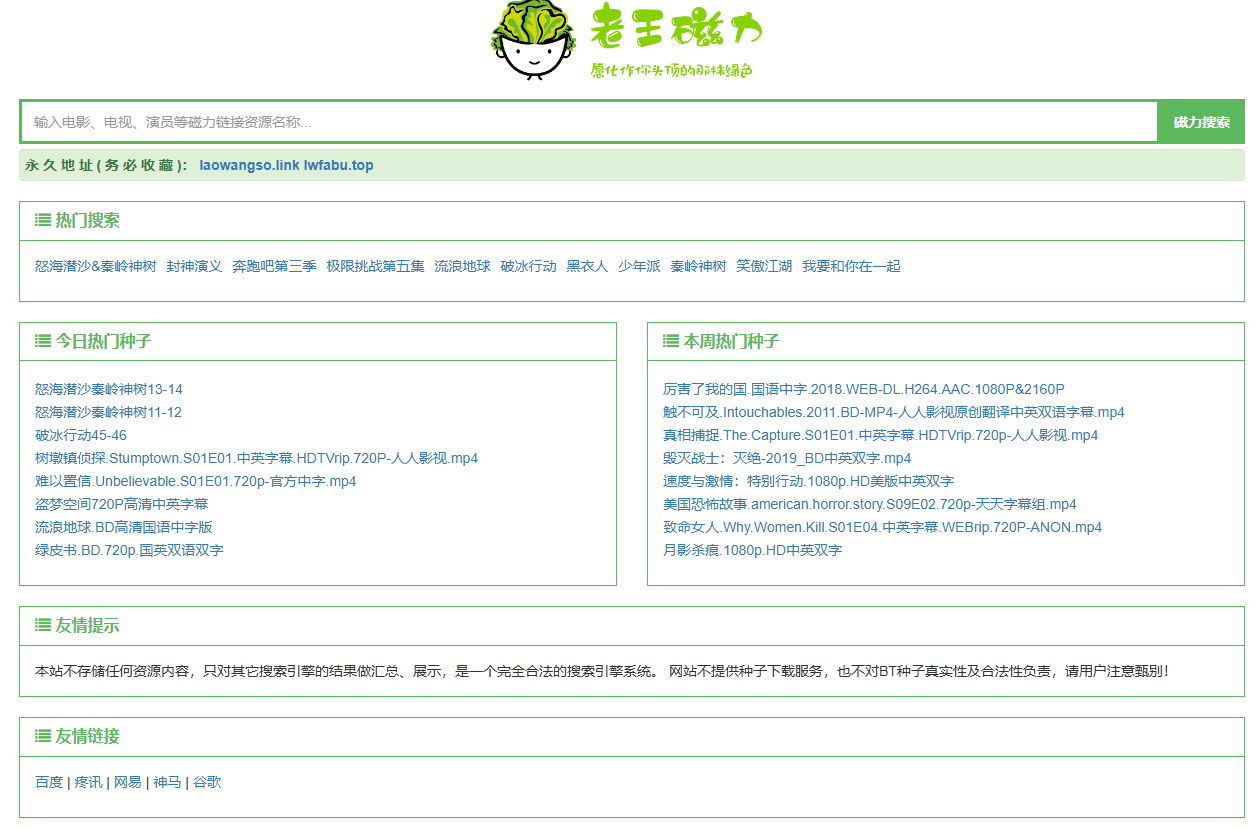The image size is (1255, 829).
Task: Click 谷歌 in the friend links section
Action: coord(208,782)
